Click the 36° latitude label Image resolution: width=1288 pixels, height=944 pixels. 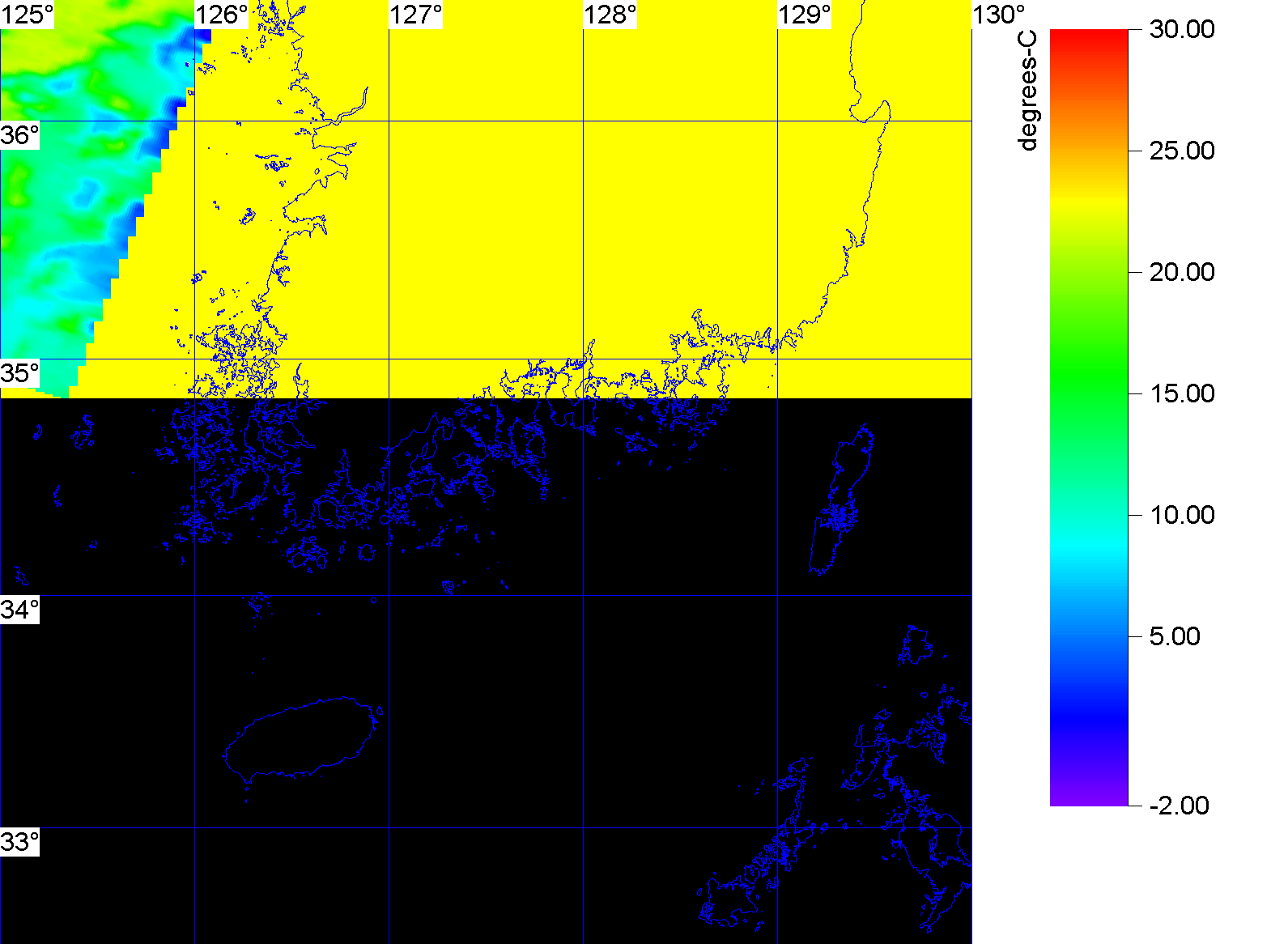[x=19, y=135]
